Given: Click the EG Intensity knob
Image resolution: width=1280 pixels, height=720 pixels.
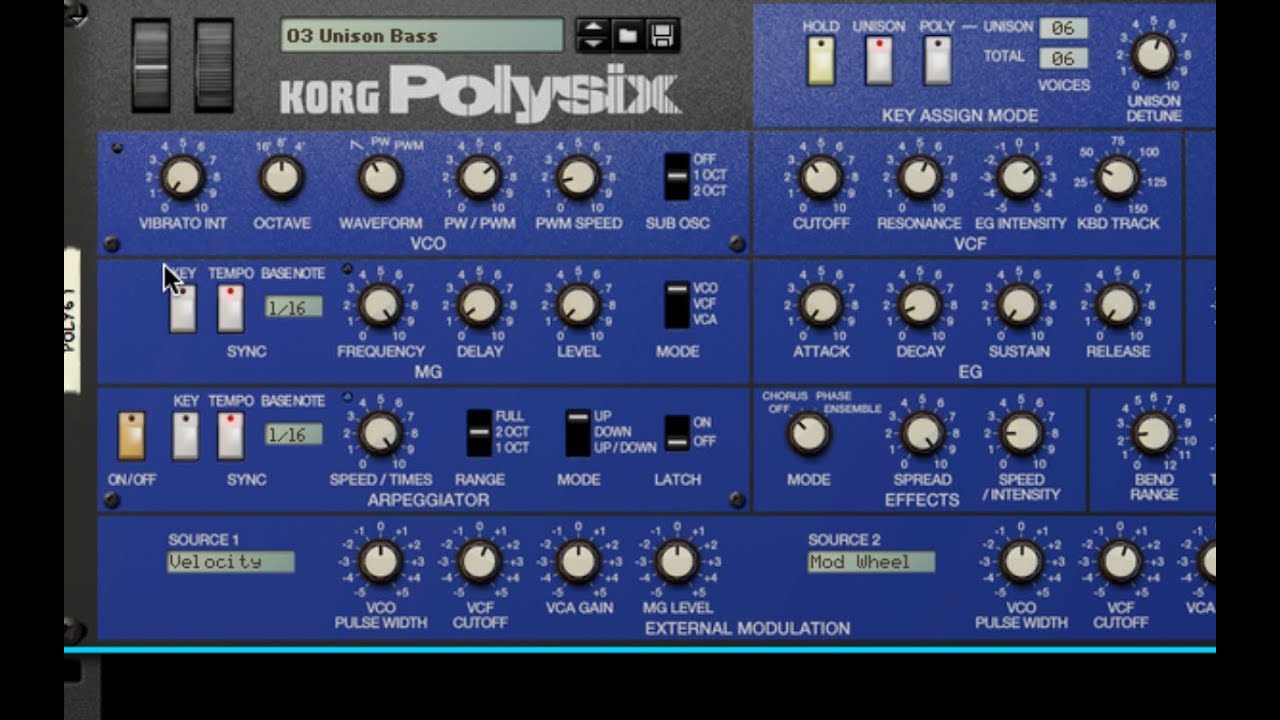Looking at the screenshot, I should point(1018,177).
